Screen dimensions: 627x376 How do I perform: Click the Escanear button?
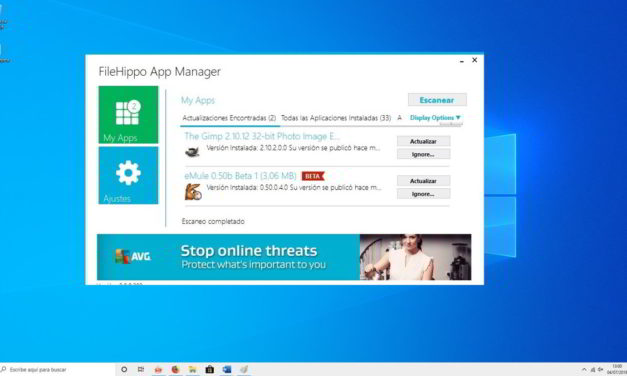(437, 100)
